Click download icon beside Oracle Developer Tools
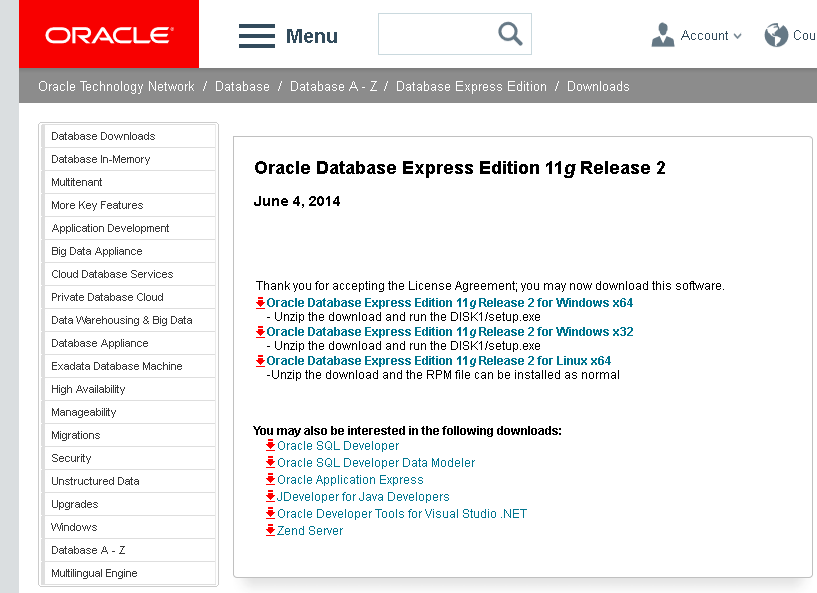This screenshot has width=817, height=593. [270, 514]
